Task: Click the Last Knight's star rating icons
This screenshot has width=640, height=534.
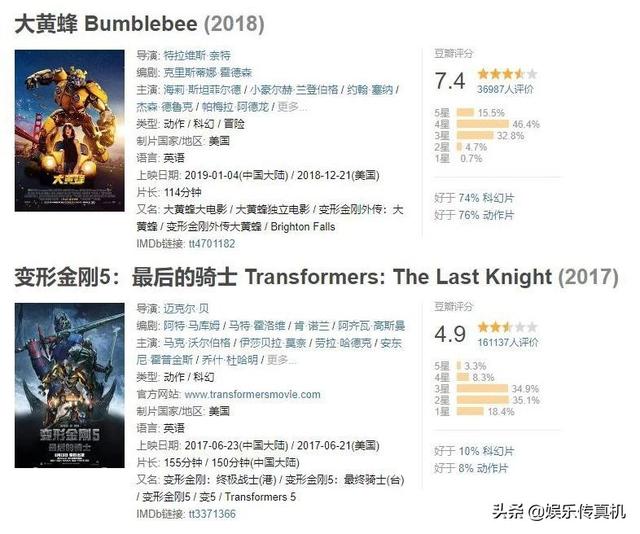Action: pyautogui.click(x=507, y=327)
